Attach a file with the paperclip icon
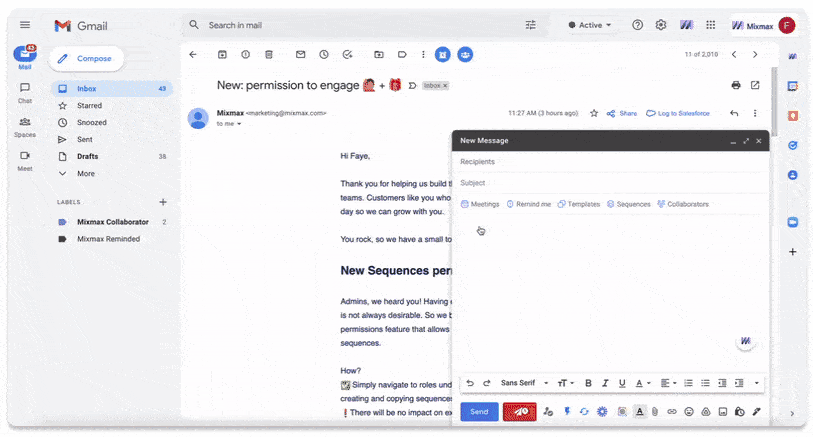The width and height of the screenshot is (813, 437). [655, 412]
